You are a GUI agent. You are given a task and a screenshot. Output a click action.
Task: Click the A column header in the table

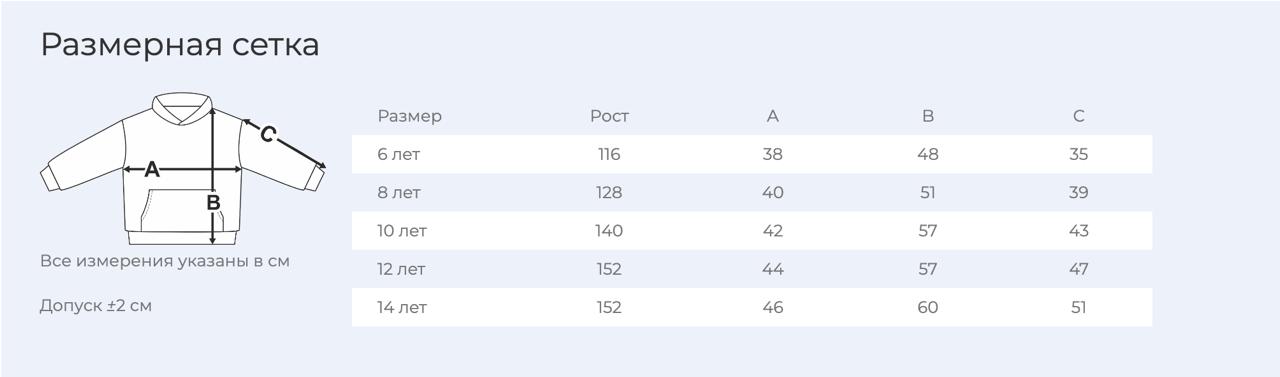pyautogui.click(x=772, y=116)
